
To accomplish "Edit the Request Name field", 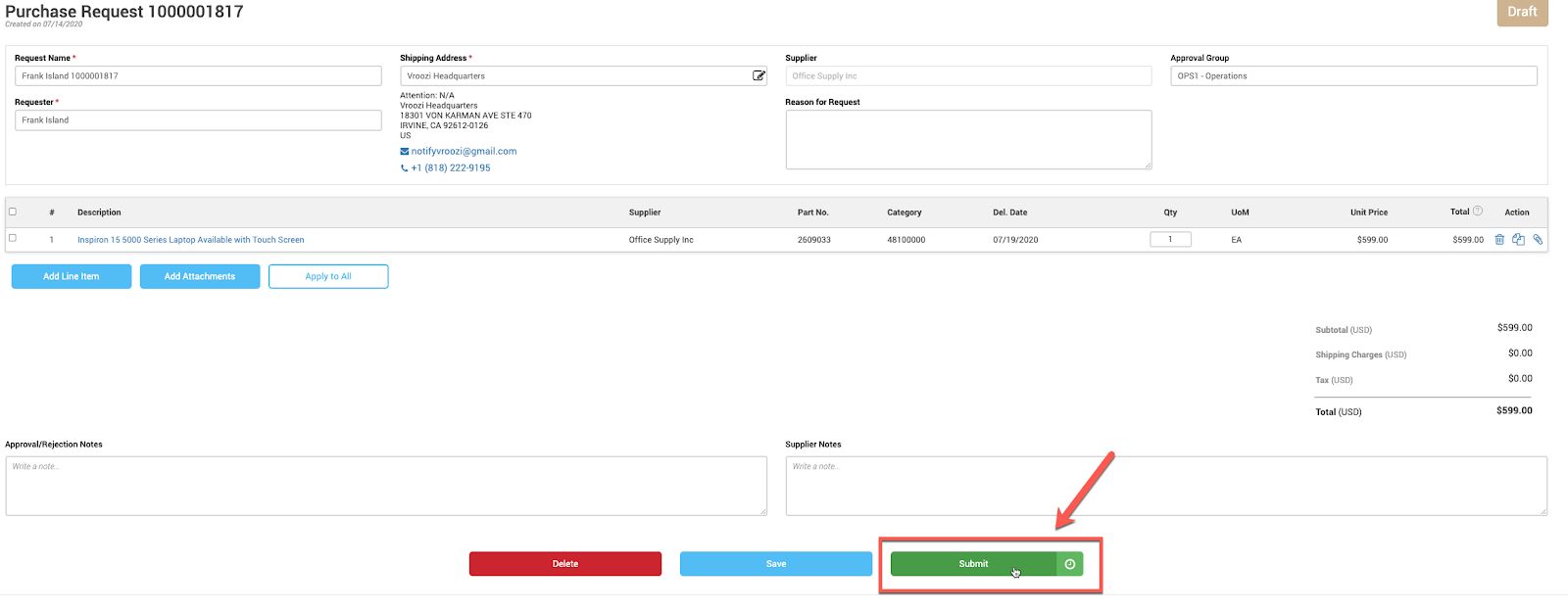I will point(198,75).
